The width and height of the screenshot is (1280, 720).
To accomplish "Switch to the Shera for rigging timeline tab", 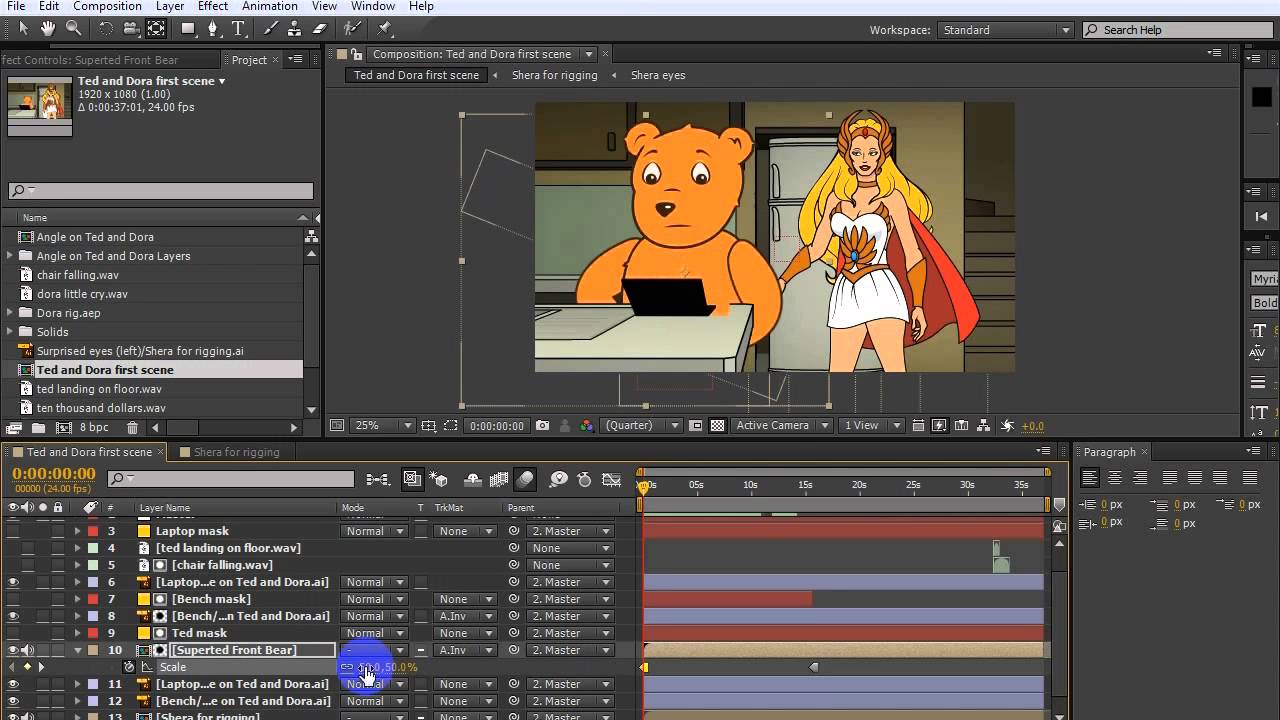I will [x=237, y=452].
